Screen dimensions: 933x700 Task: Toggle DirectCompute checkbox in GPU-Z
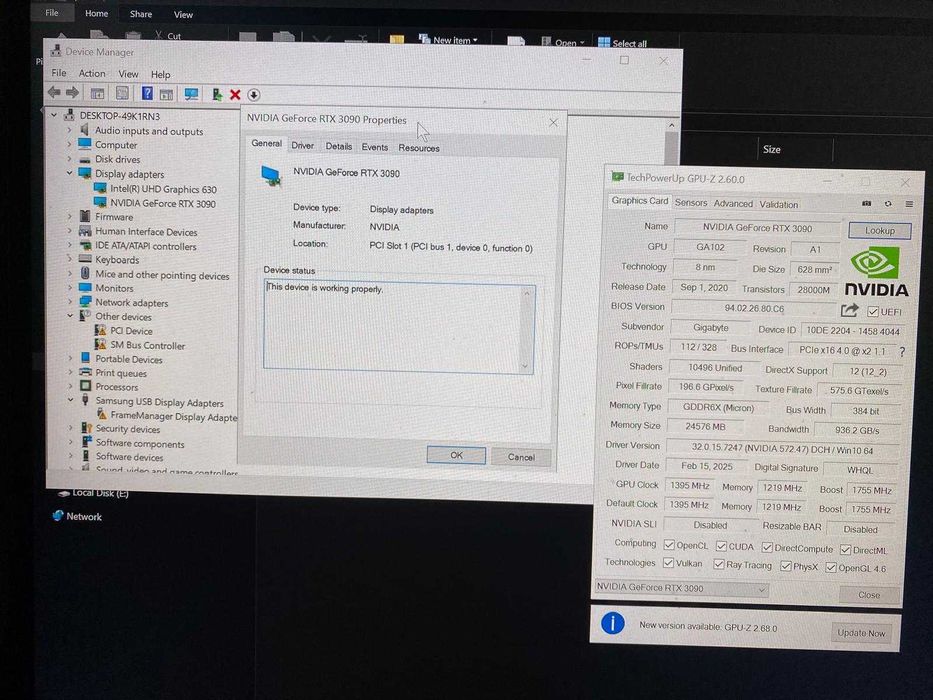tap(767, 547)
